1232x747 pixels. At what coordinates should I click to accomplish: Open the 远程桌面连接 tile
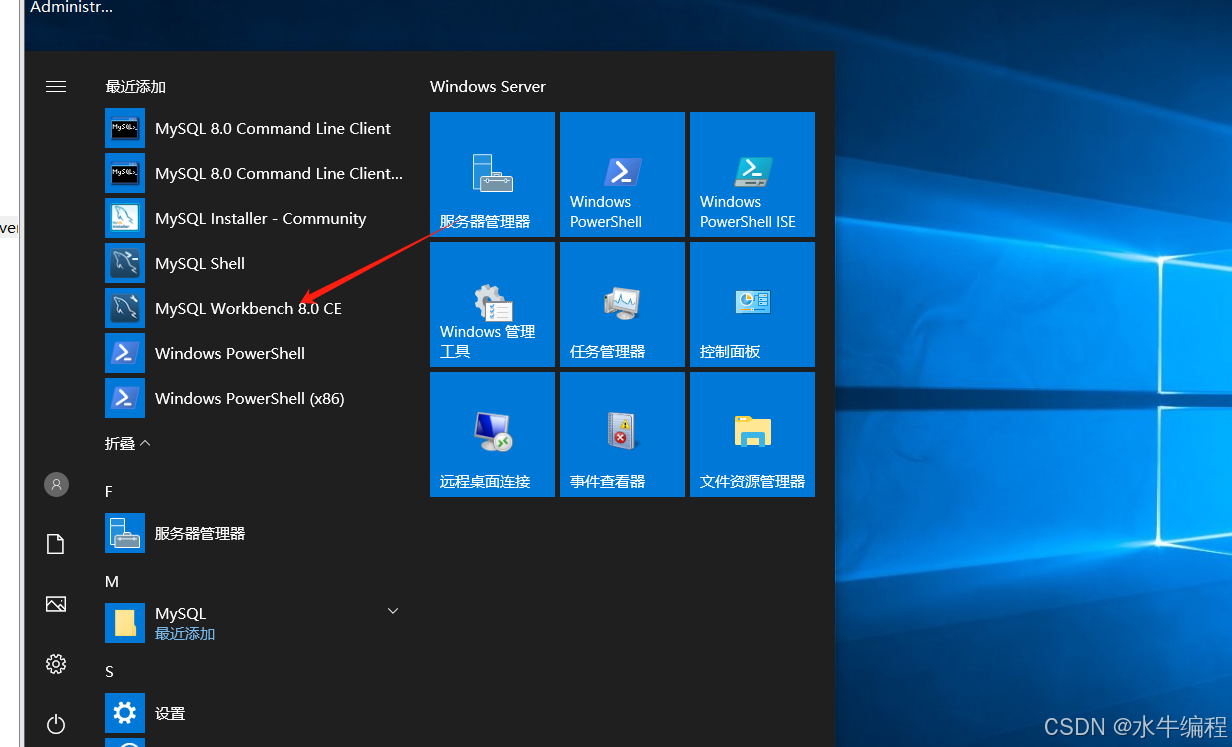[x=492, y=434]
